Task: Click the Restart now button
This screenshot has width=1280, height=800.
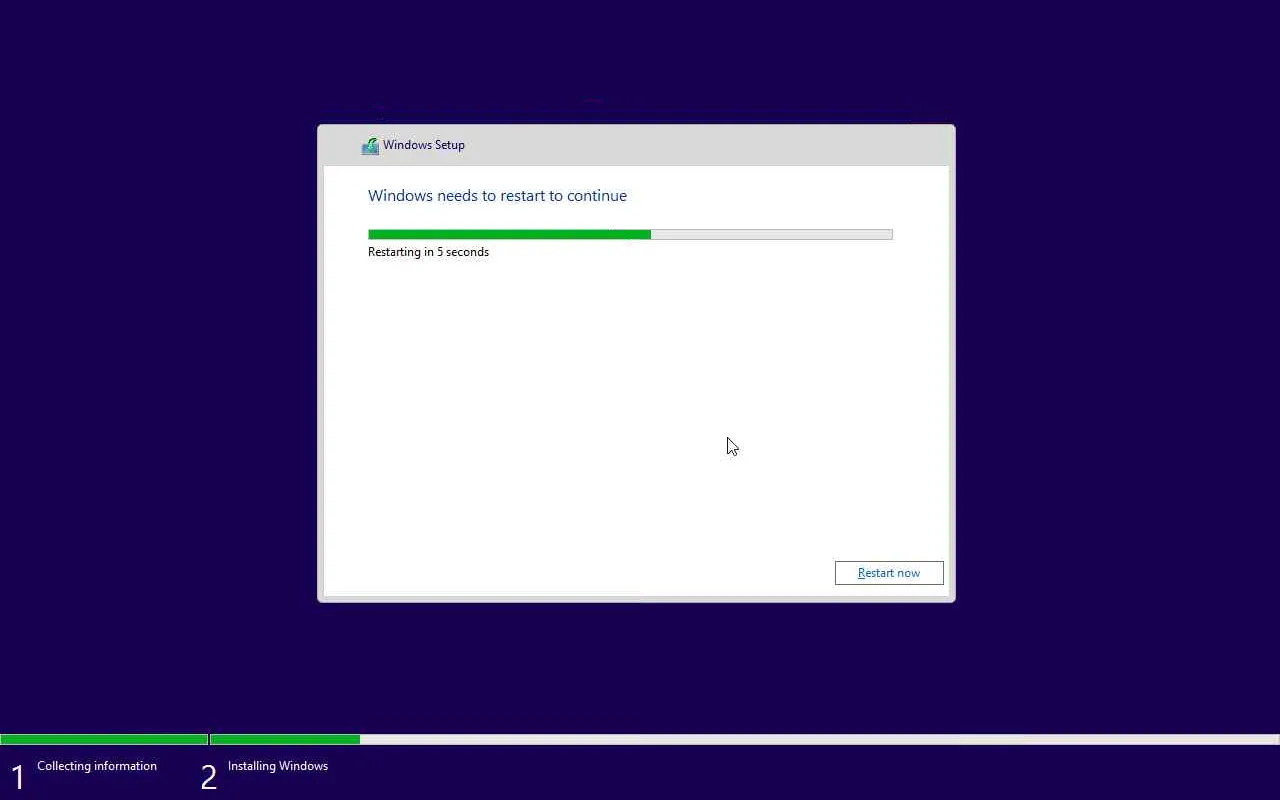Action: [889, 573]
